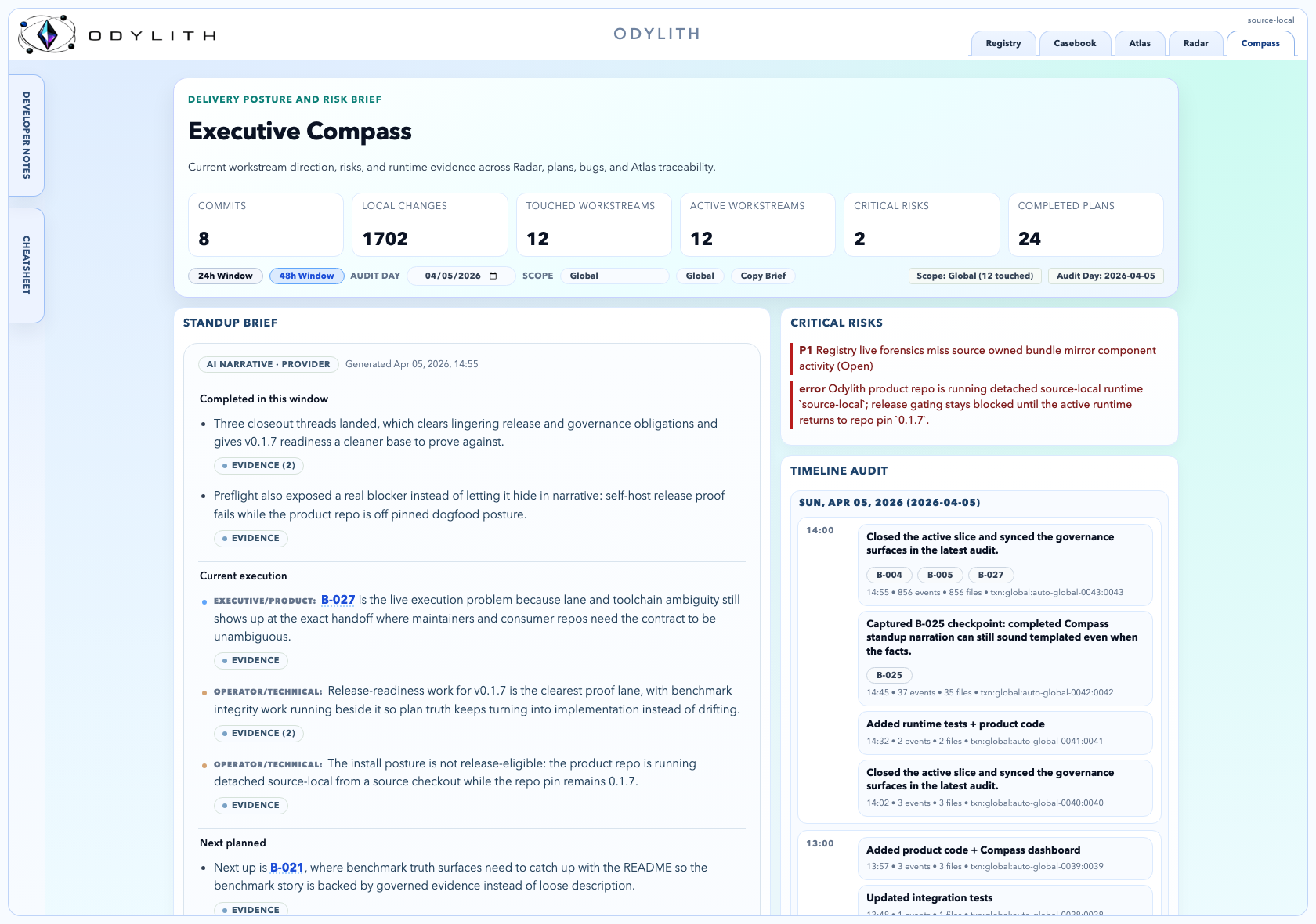Image resolution: width=1316 pixels, height=924 pixels.
Task: Open the Cheatsheet side panel
Action: 26,265
